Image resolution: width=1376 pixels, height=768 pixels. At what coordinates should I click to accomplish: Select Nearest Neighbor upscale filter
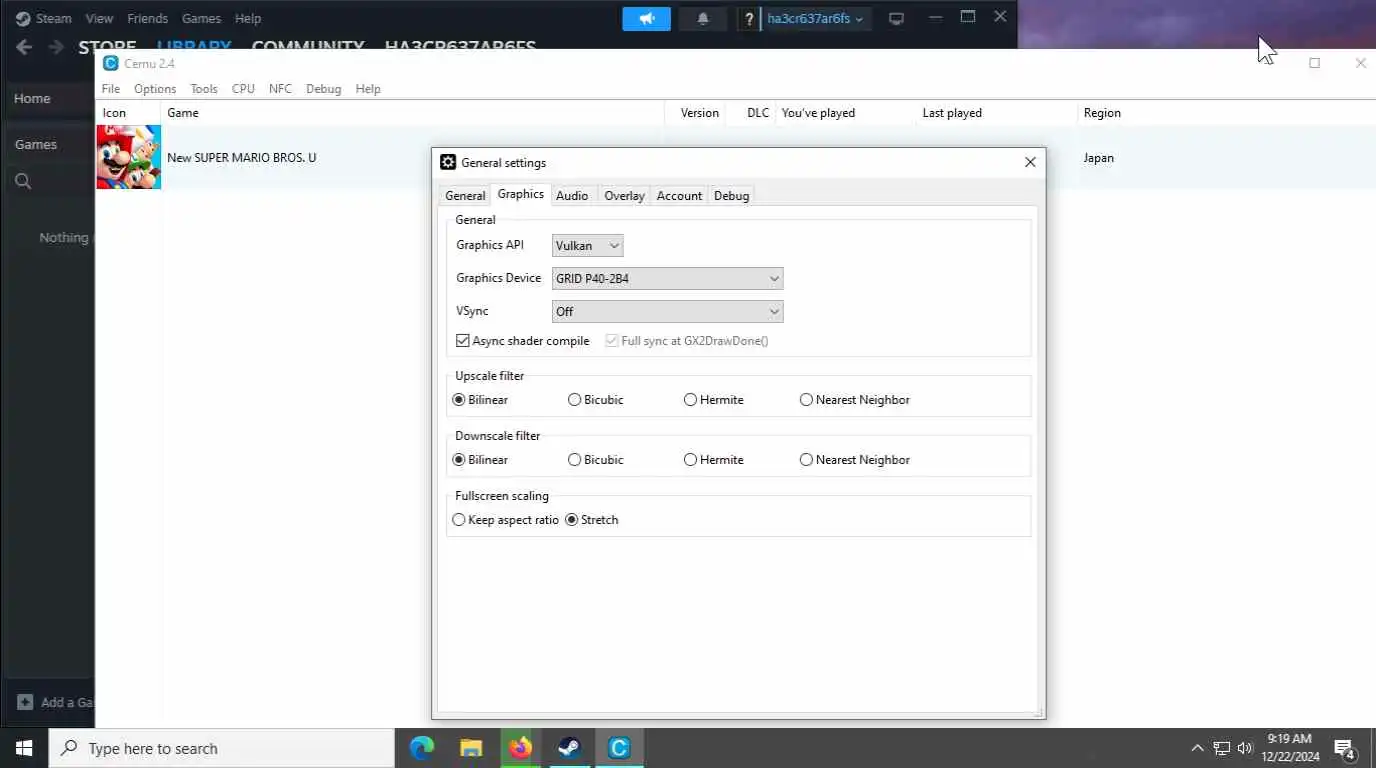[806, 400]
